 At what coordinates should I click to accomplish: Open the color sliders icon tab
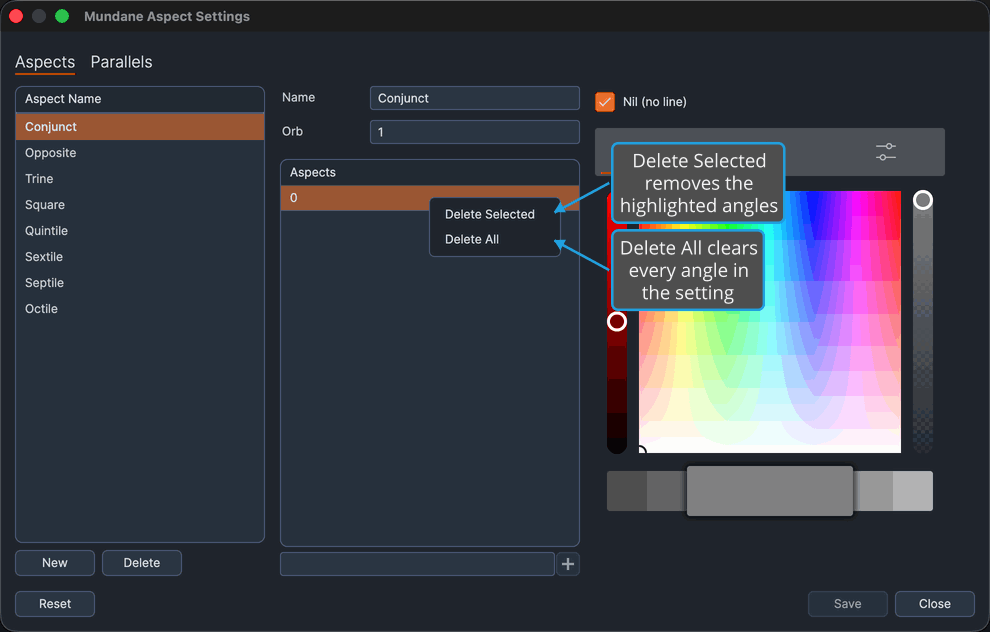pyautogui.click(x=885, y=152)
